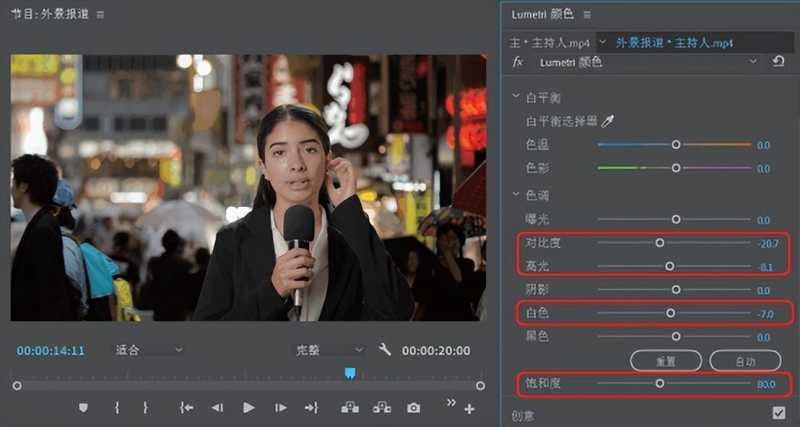The height and width of the screenshot is (427, 800).
Task: Adjust the 色温 slider handle
Action: [x=676, y=145]
